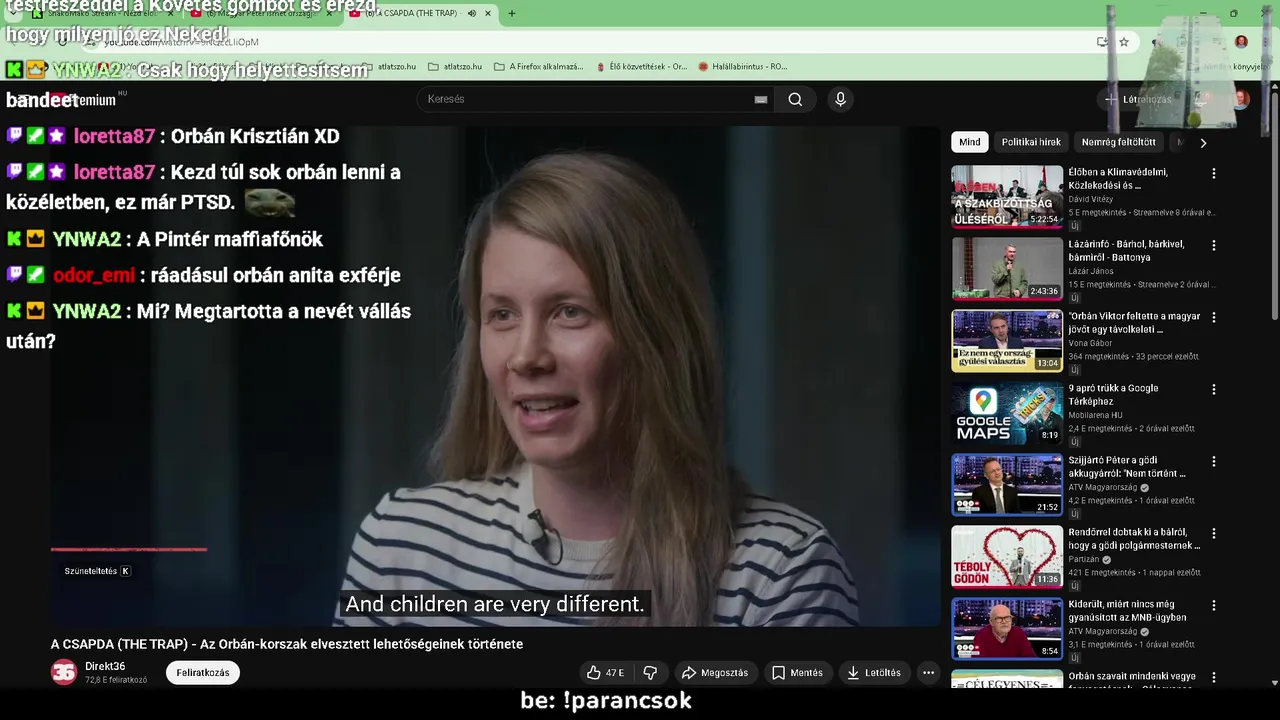The height and width of the screenshot is (720, 1280).
Task: Open Google Maps tricks video thumbnail
Action: coord(1007,413)
